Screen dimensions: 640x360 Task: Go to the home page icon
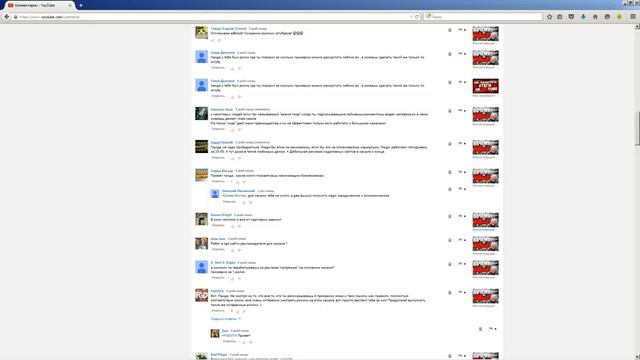pyautogui.click(x=595, y=17)
